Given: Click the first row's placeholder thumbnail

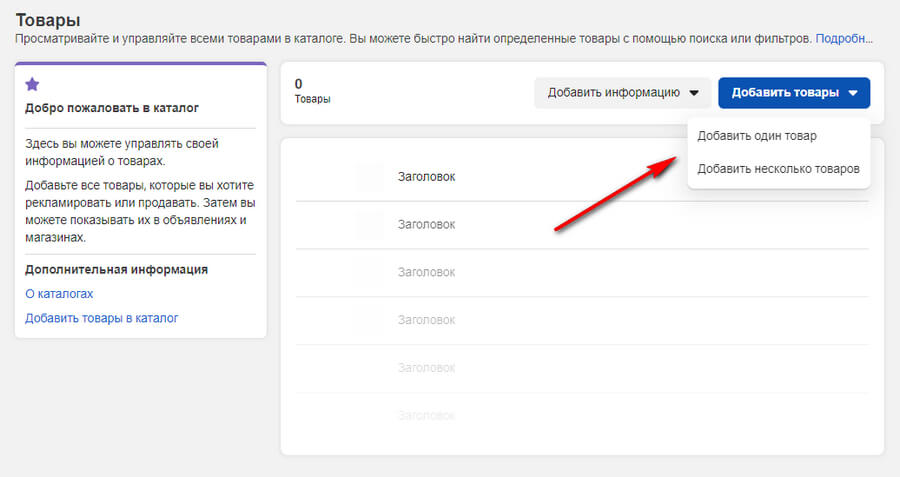Looking at the screenshot, I should coord(370,177).
